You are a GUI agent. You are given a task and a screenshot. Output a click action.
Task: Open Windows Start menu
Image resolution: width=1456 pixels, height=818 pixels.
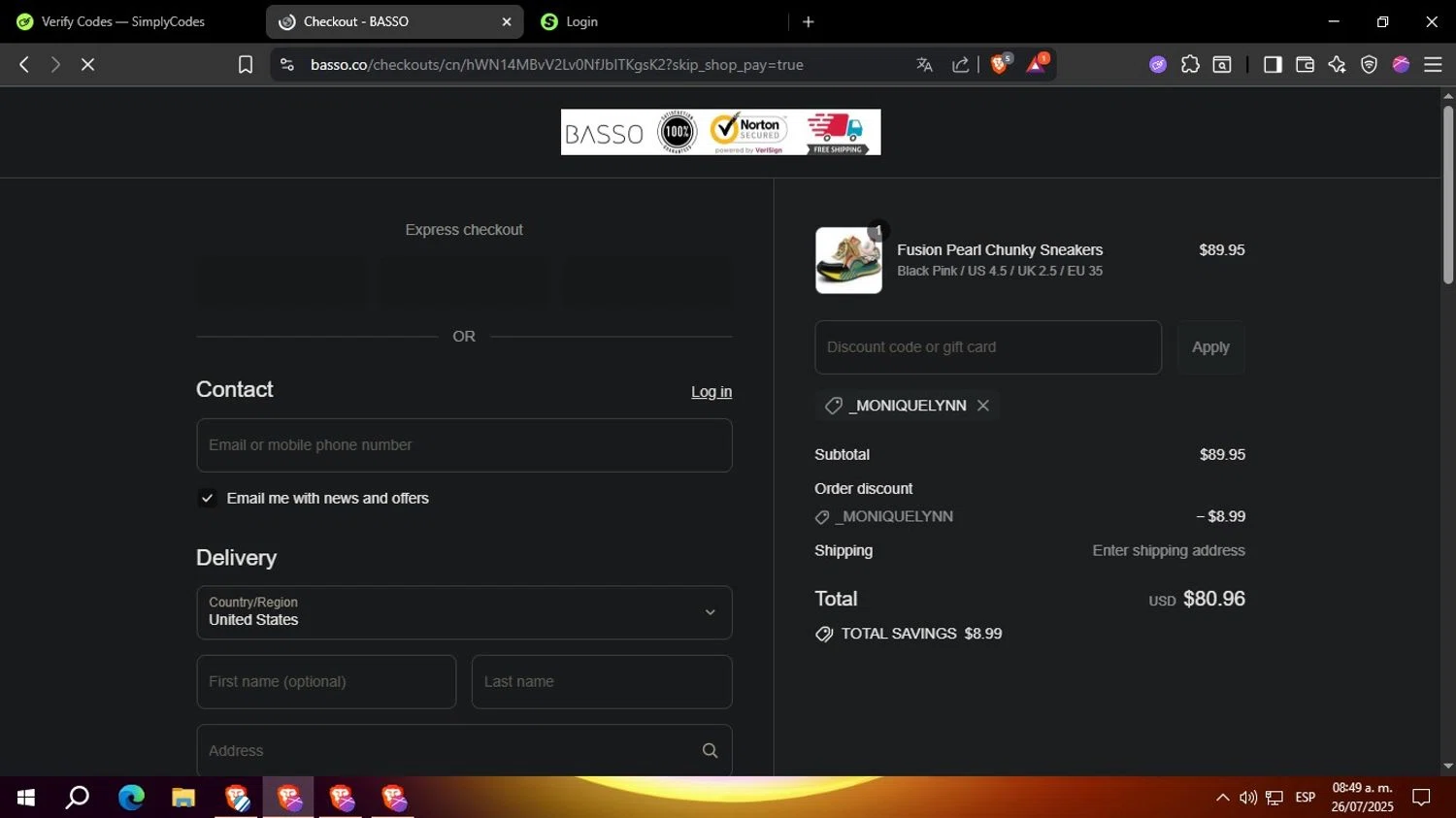[x=26, y=798]
